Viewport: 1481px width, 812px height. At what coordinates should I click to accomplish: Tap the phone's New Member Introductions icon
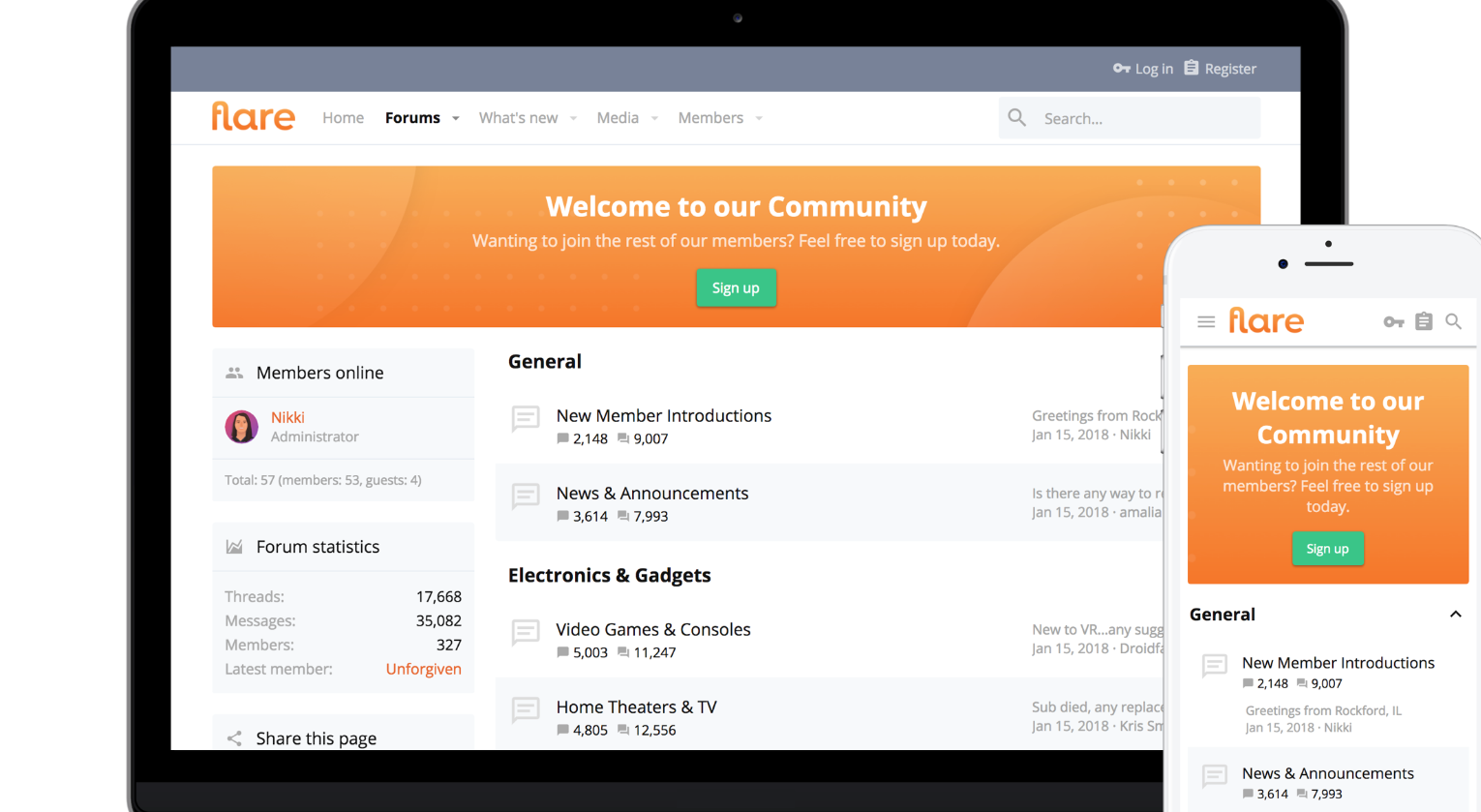(1215, 665)
